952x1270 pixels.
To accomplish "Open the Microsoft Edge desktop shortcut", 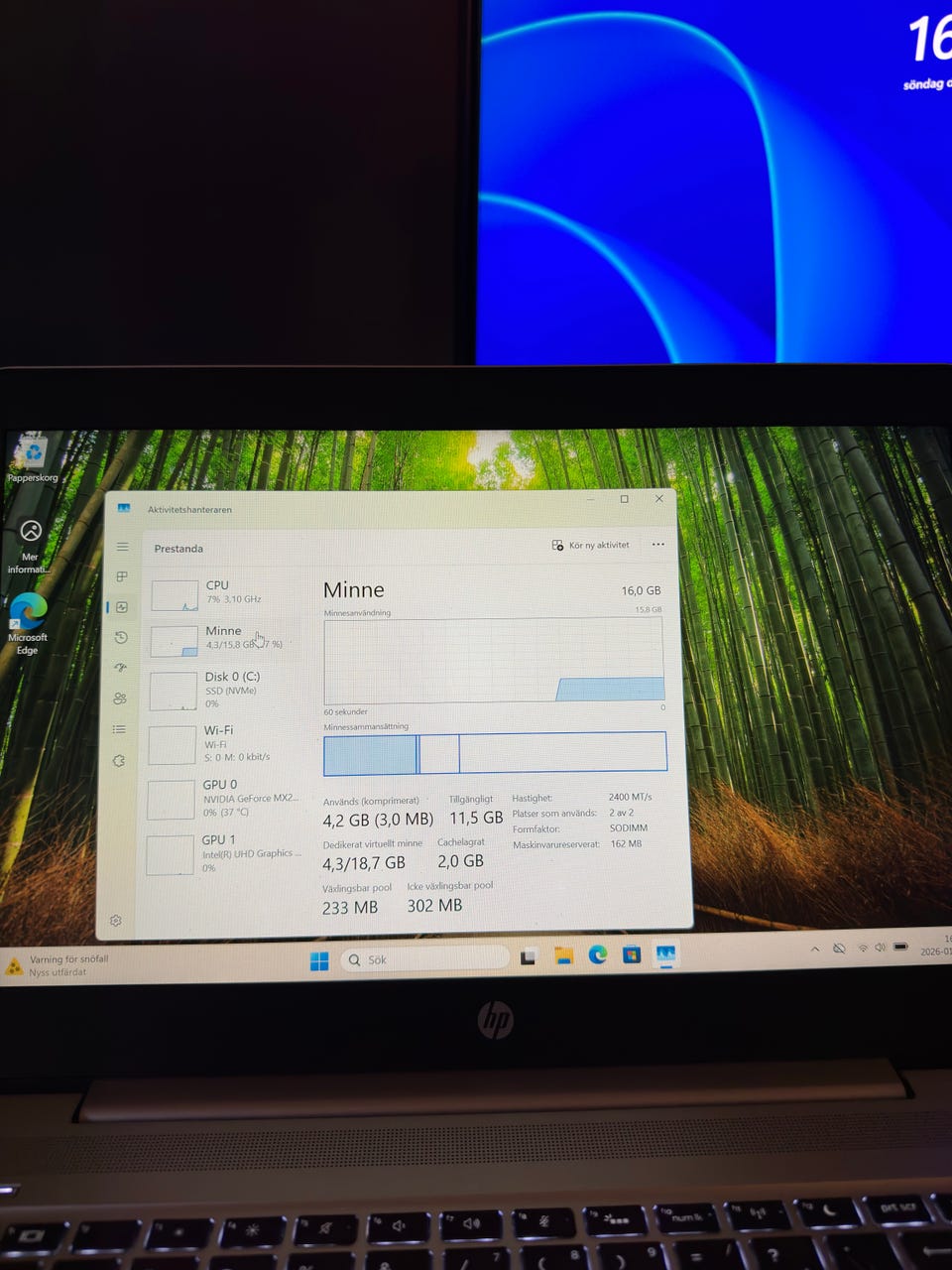I will (x=28, y=624).
